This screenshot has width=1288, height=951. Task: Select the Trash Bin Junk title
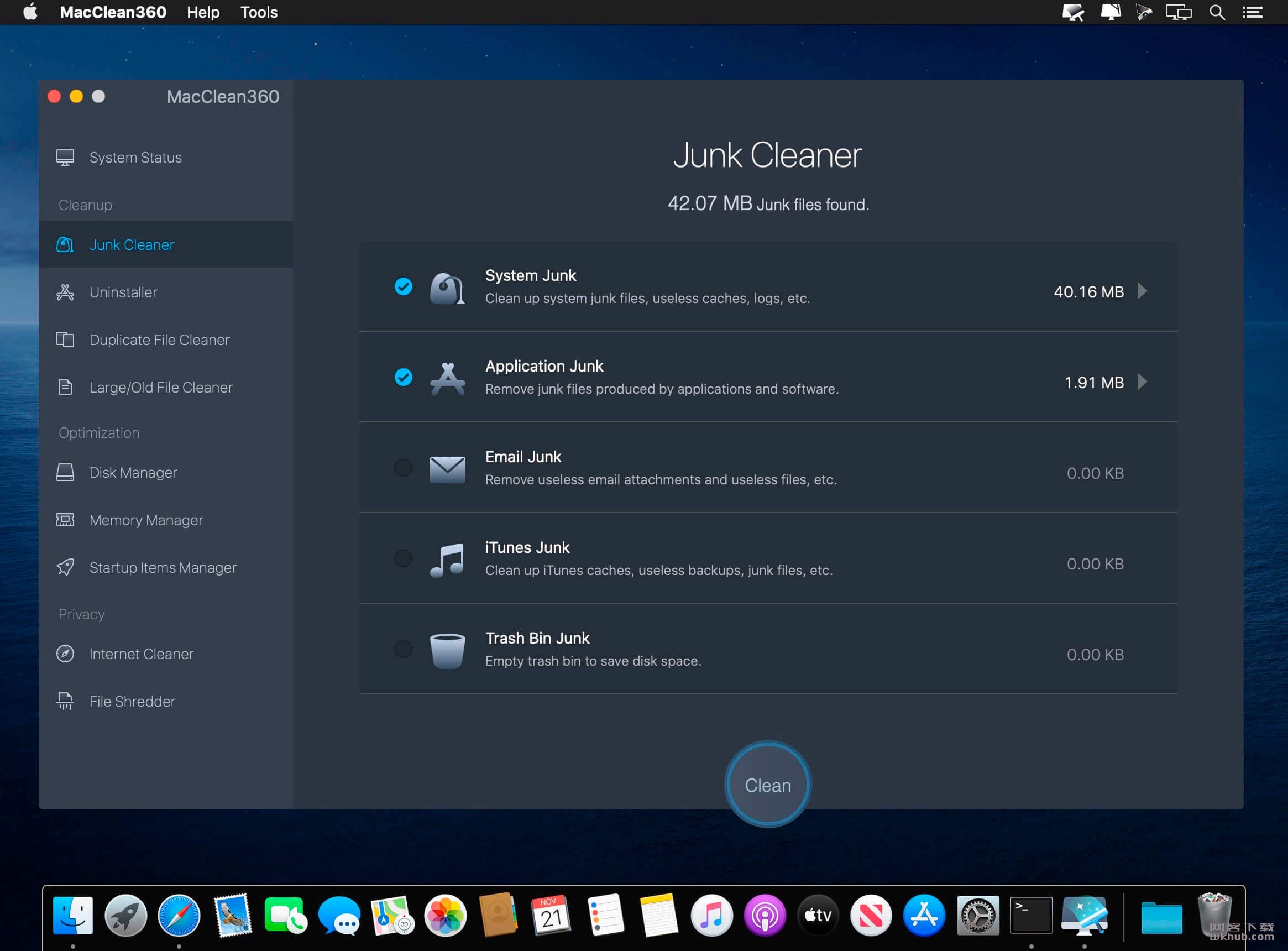point(537,638)
